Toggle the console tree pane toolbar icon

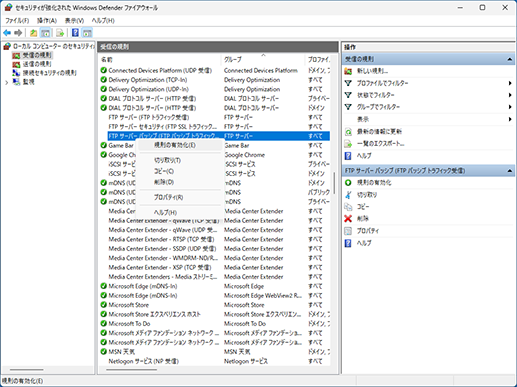click(45, 33)
